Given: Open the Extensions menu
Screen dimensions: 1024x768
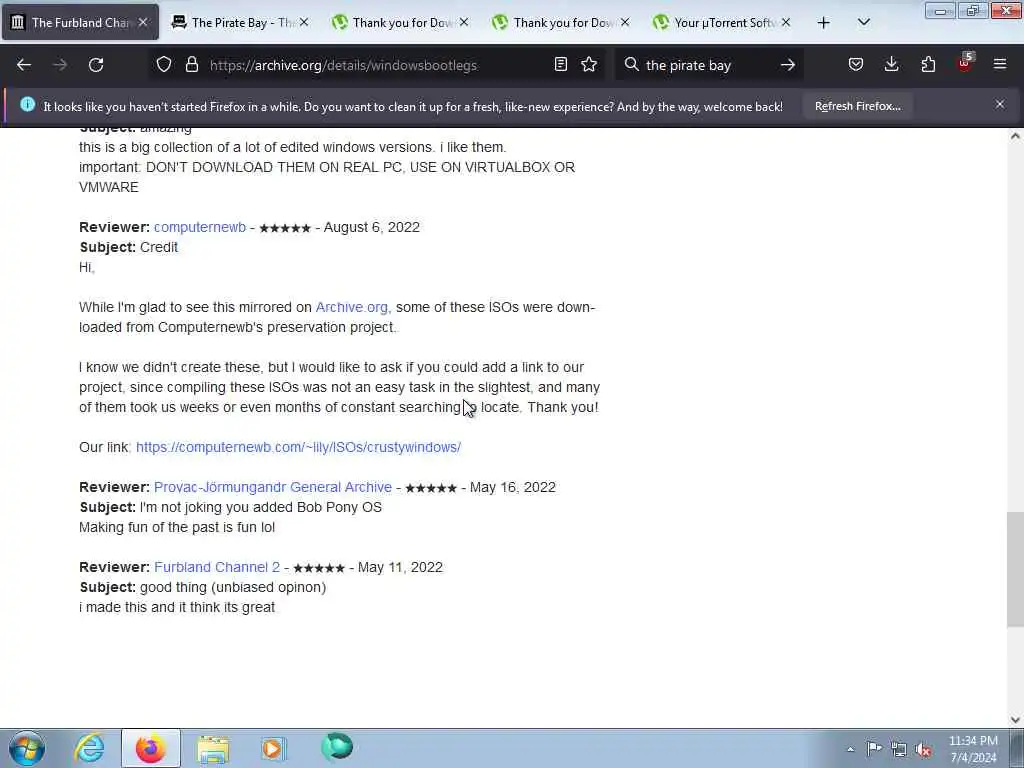Looking at the screenshot, I should point(928,65).
